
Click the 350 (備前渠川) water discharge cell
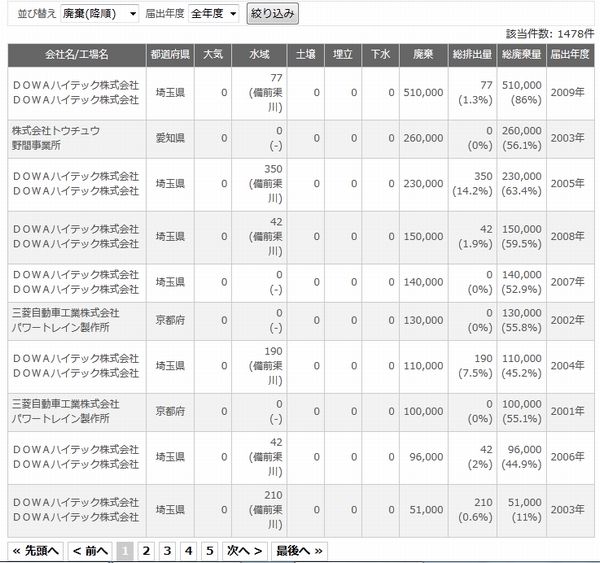tap(259, 184)
